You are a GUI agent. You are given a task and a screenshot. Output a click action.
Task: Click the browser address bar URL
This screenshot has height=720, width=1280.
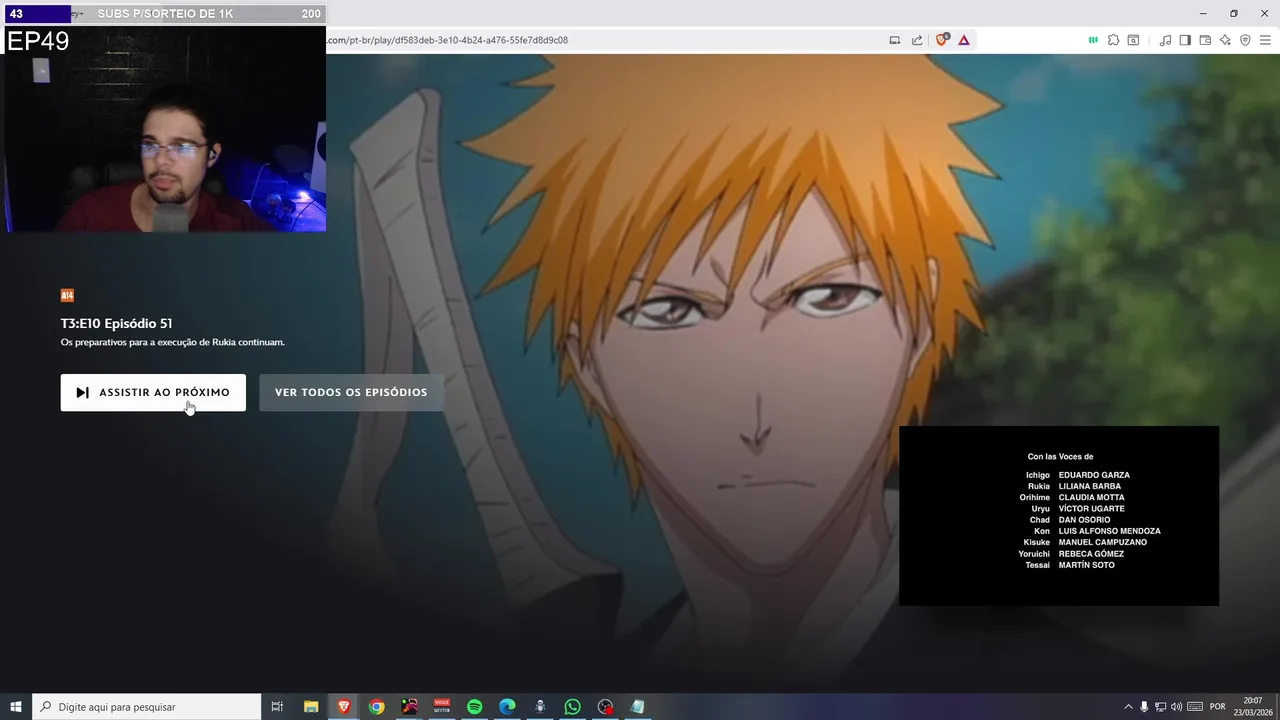pos(447,40)
